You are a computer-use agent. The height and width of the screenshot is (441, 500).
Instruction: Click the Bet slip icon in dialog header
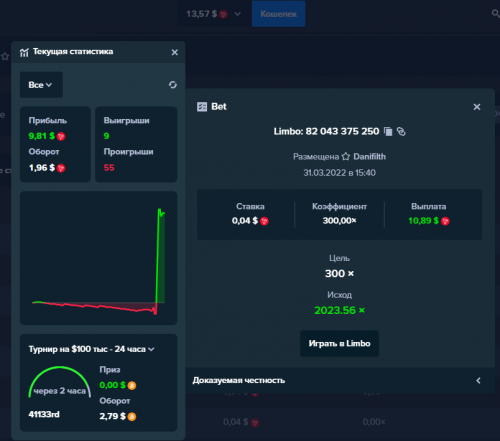[202, 107]
